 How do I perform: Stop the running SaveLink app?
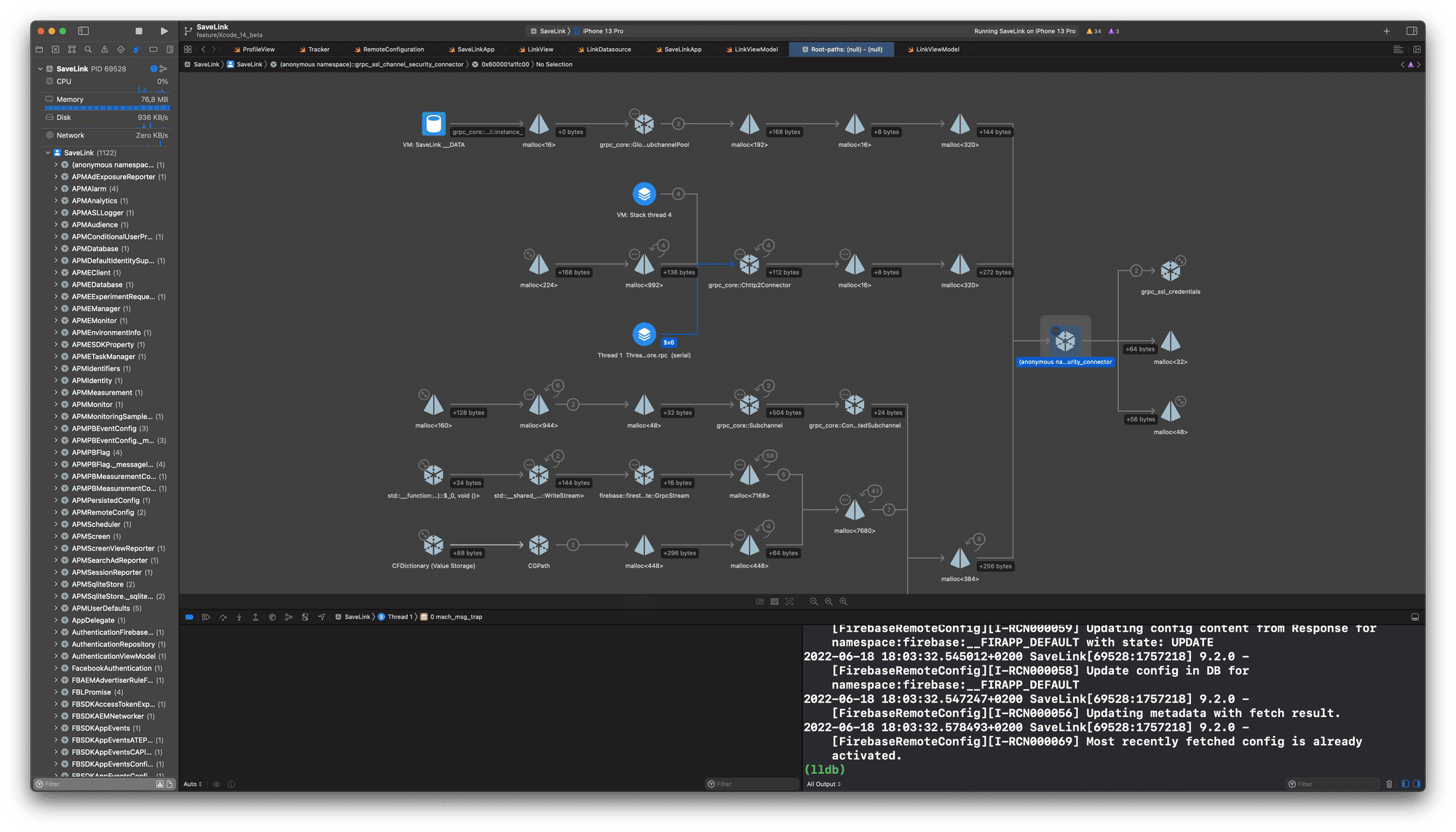point(139,31)
